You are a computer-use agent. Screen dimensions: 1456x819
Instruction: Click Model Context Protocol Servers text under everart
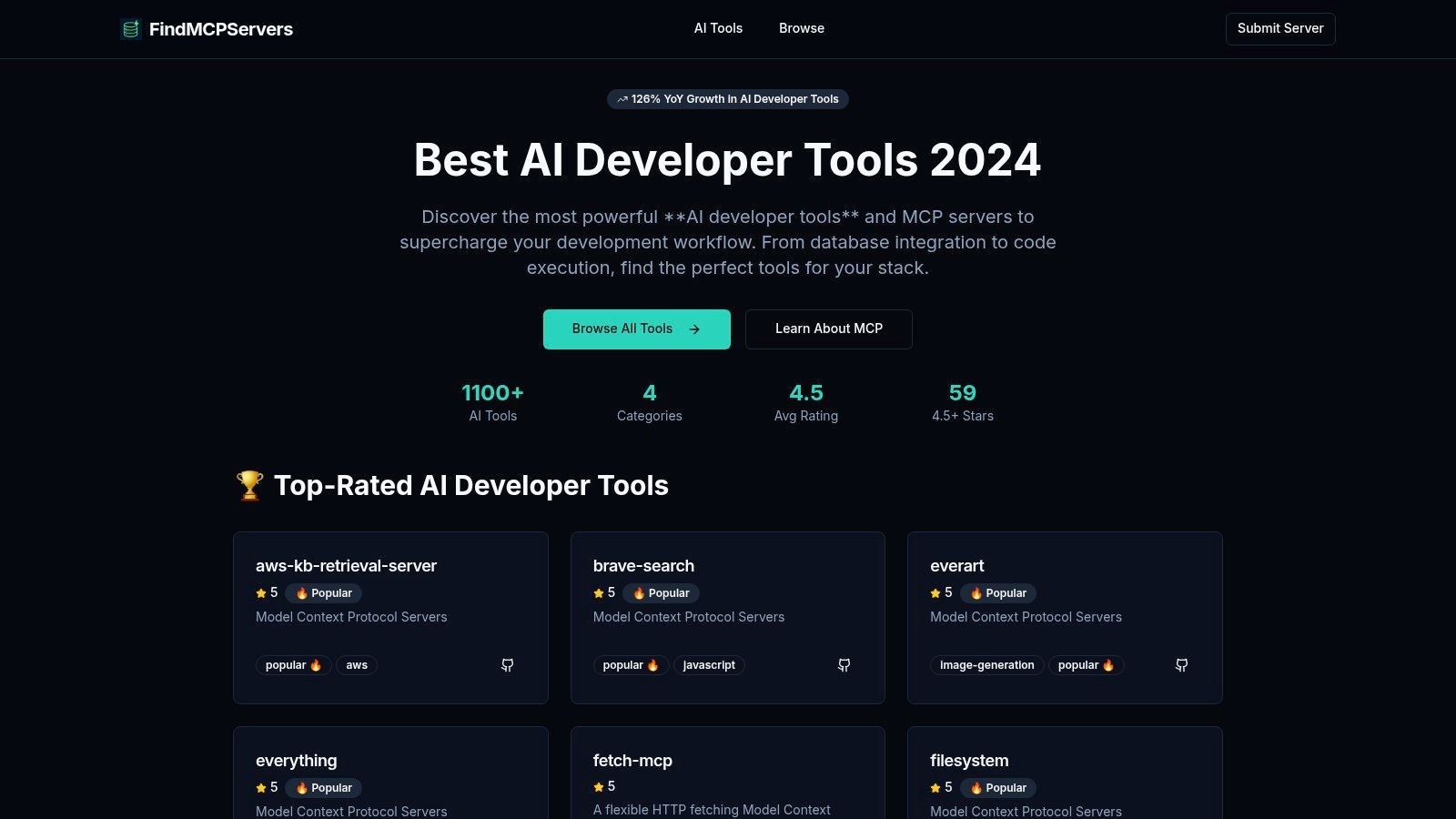point(1026,617)
